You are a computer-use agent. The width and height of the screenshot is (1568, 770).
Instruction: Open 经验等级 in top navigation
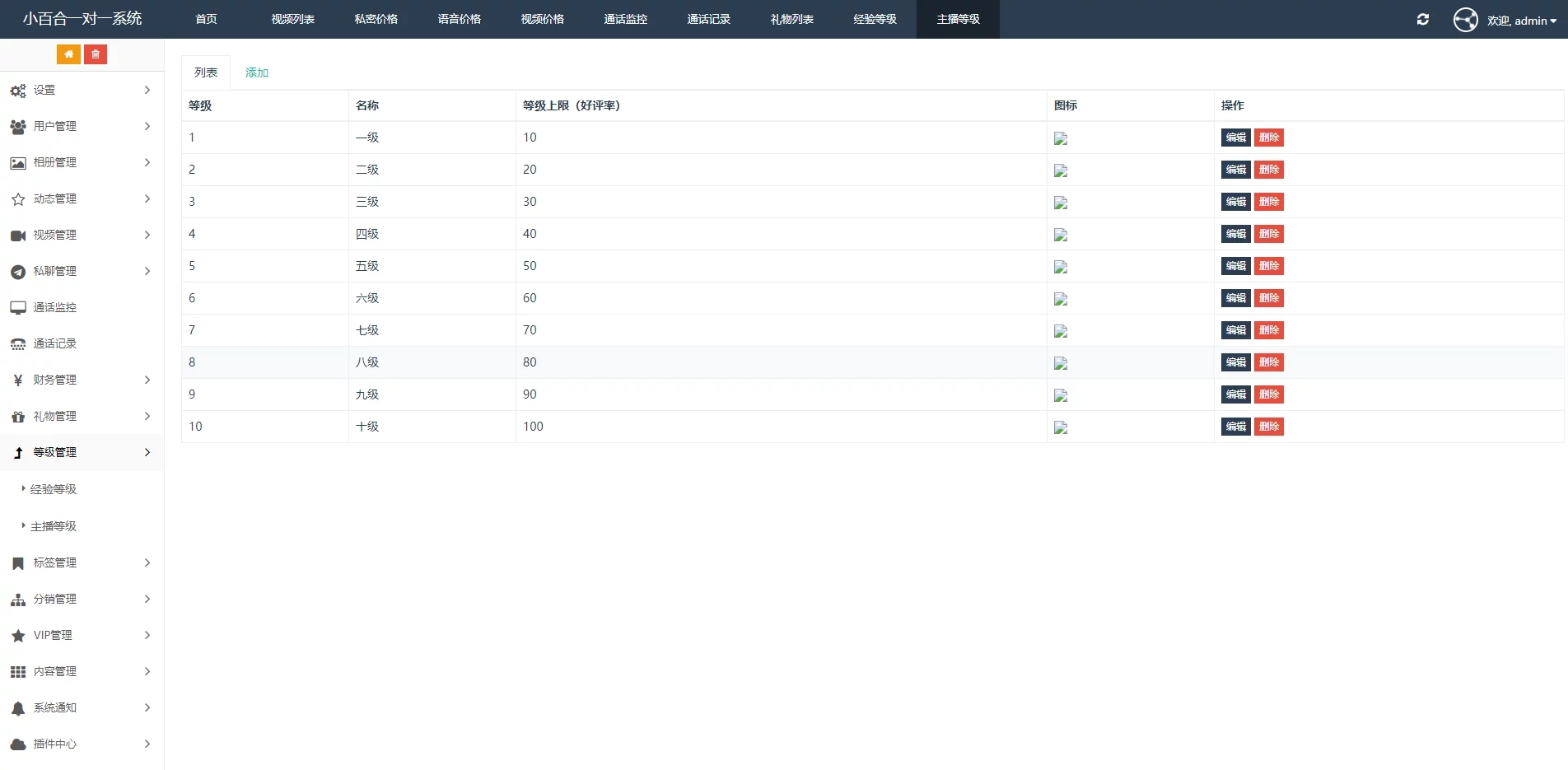(x=875, y=19)
